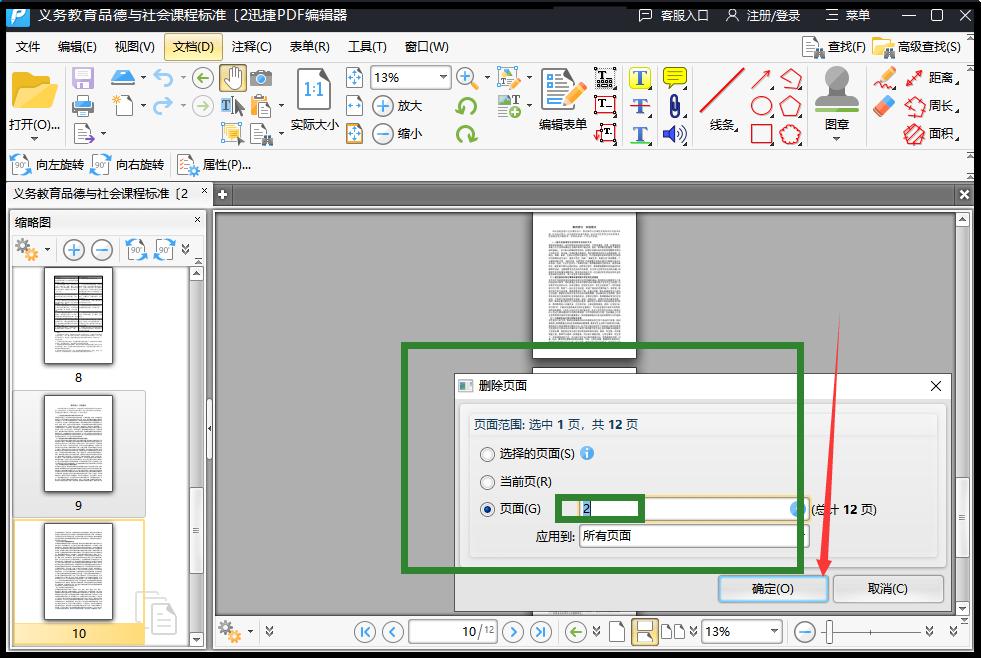Select the Hand tool in toolbar
Image resolution: width=981 pixels, height=658 pixels.
[232, 78]
